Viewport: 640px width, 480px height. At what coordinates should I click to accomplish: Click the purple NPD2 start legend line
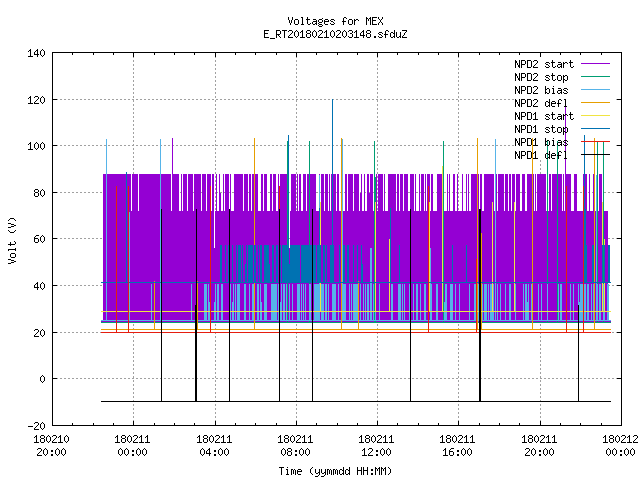[596, 64]
